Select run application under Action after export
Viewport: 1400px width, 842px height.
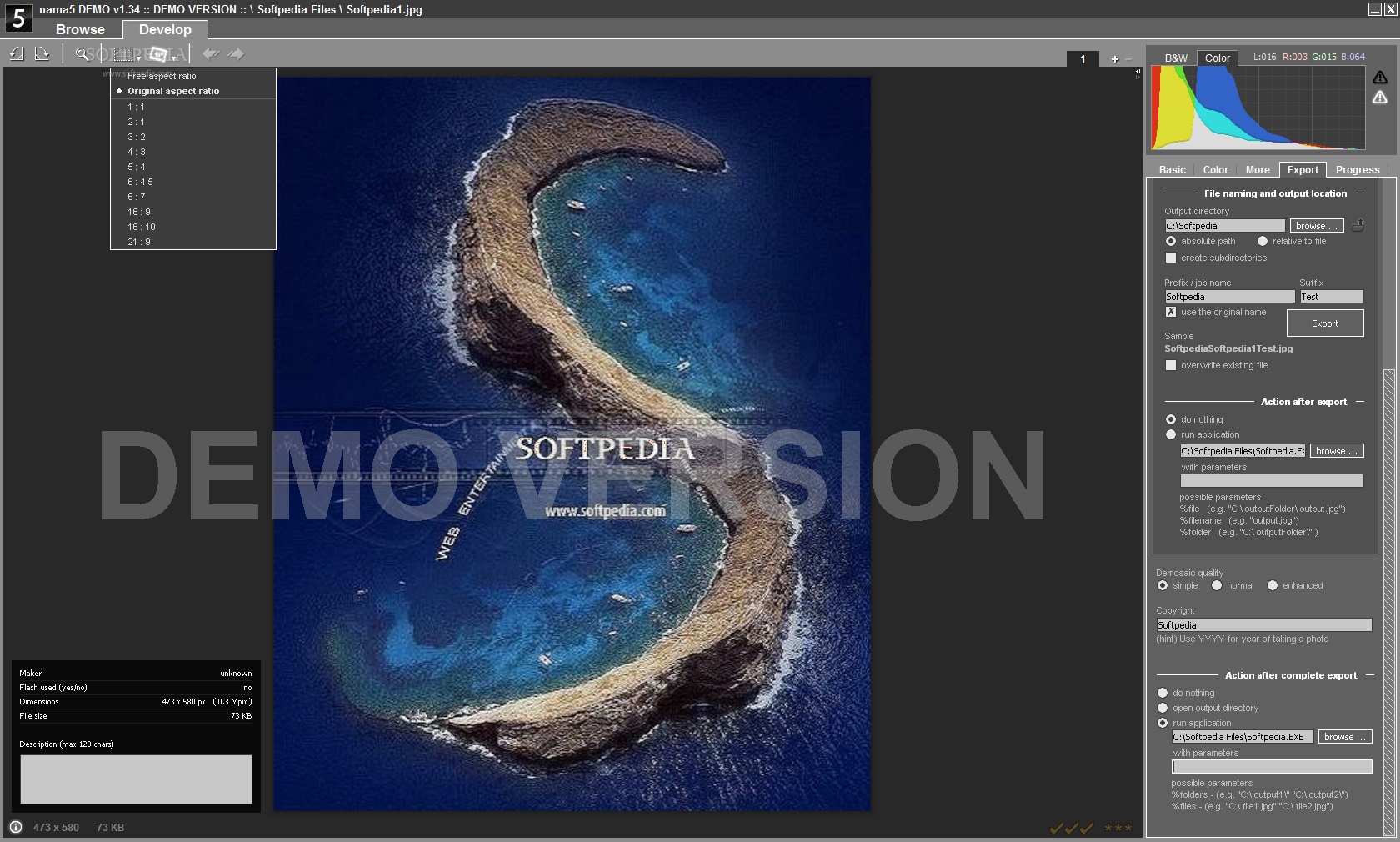coord(1171,434)
